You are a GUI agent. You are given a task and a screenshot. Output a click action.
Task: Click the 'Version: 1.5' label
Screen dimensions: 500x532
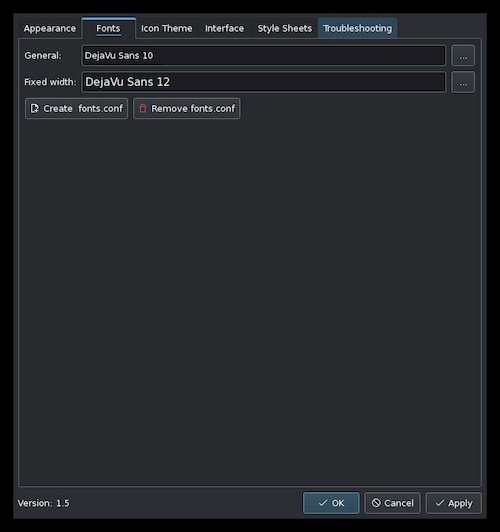click(43, 503)
